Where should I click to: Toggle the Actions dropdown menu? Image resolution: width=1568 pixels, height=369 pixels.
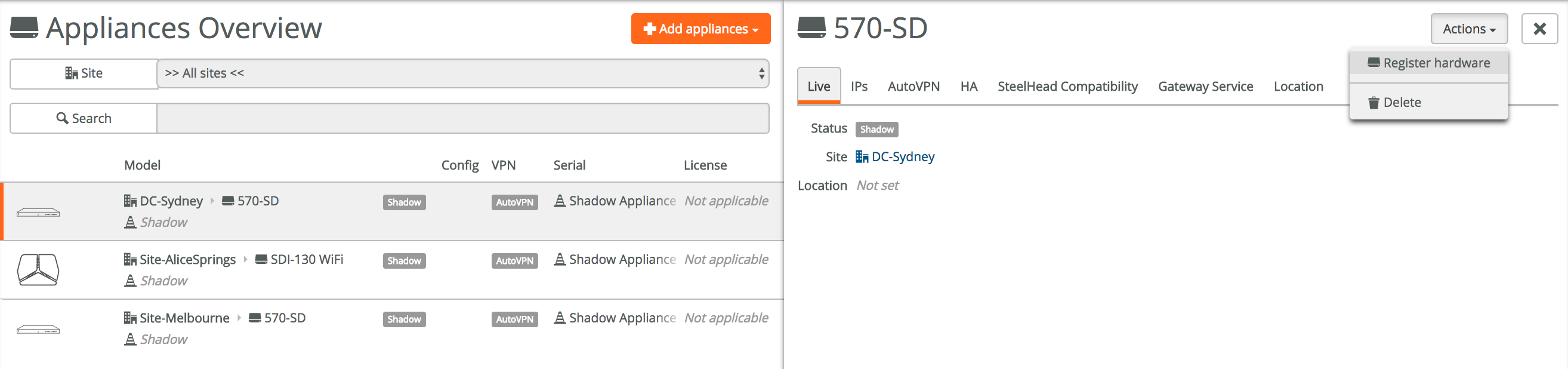click(x=1468, y=29)
